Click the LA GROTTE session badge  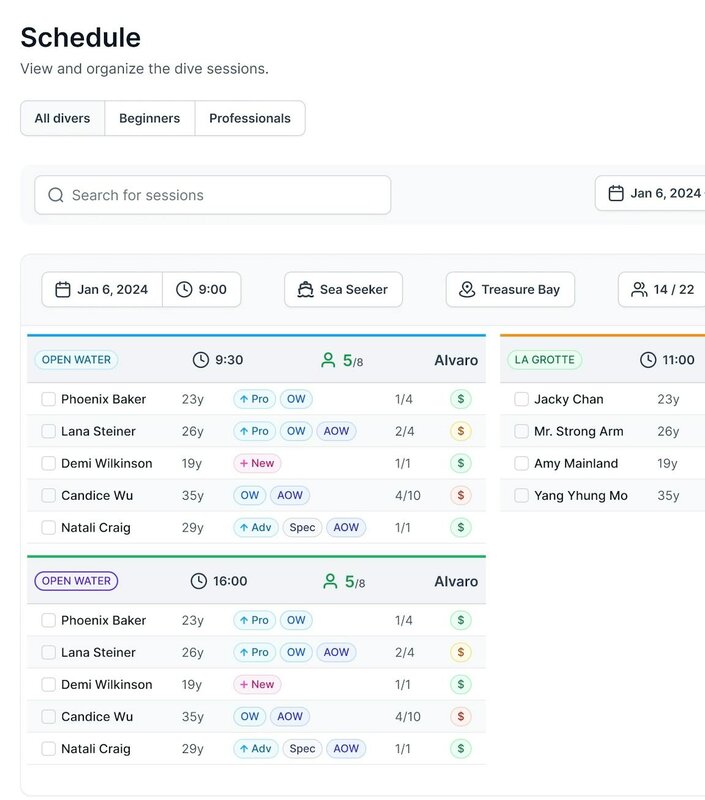pyautogui.click(x=544, y=360)
